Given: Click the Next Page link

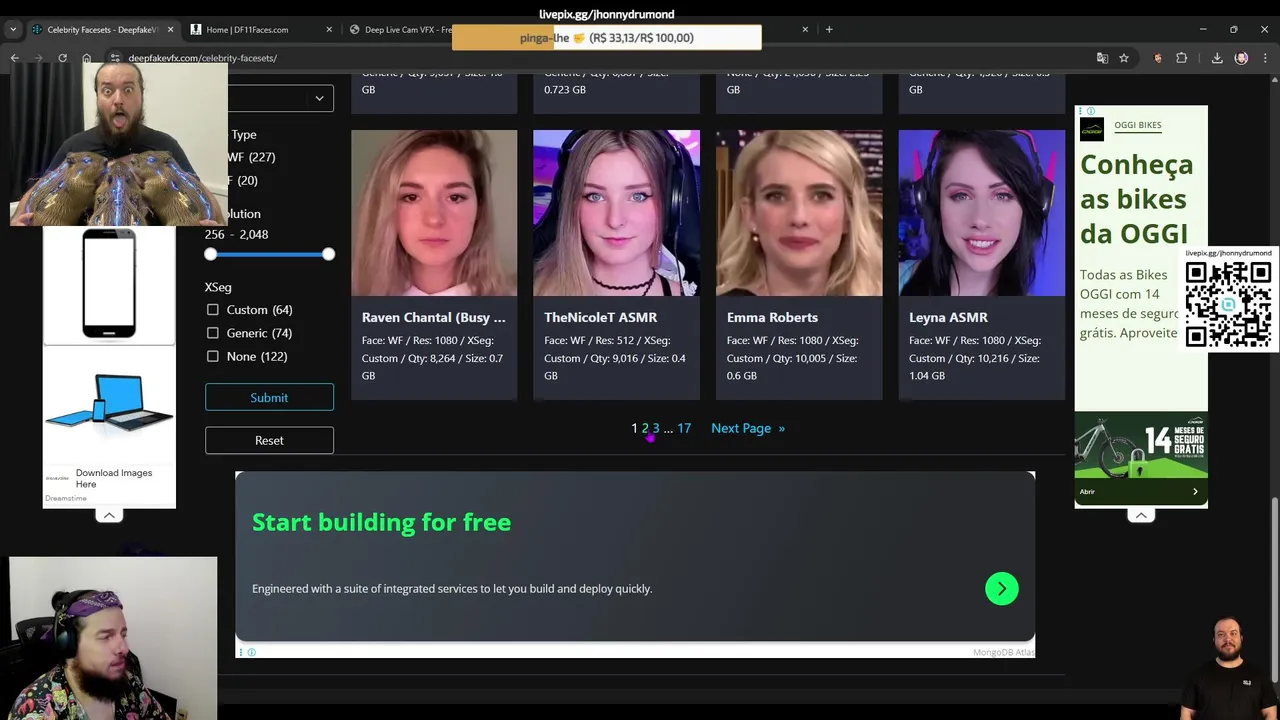Looking at the screenshot, I should click(748, 428).
